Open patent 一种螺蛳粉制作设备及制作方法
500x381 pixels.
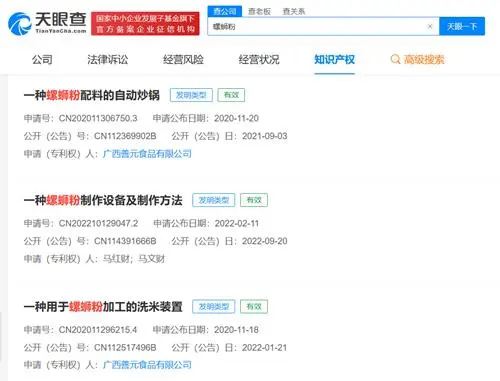103,200
